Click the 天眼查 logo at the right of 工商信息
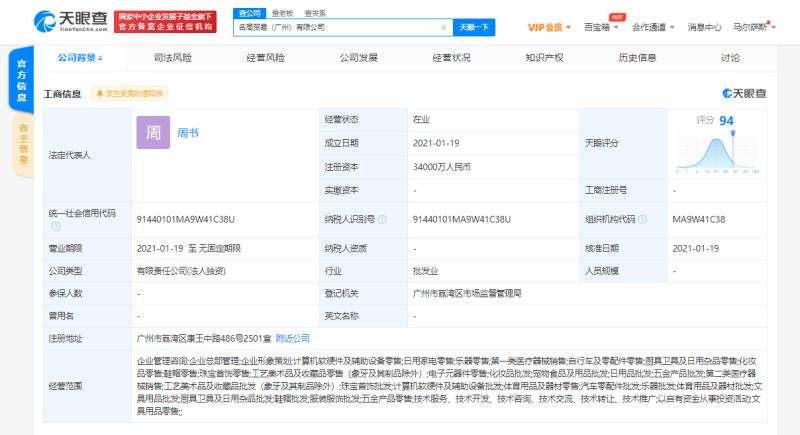 (744, 93)
